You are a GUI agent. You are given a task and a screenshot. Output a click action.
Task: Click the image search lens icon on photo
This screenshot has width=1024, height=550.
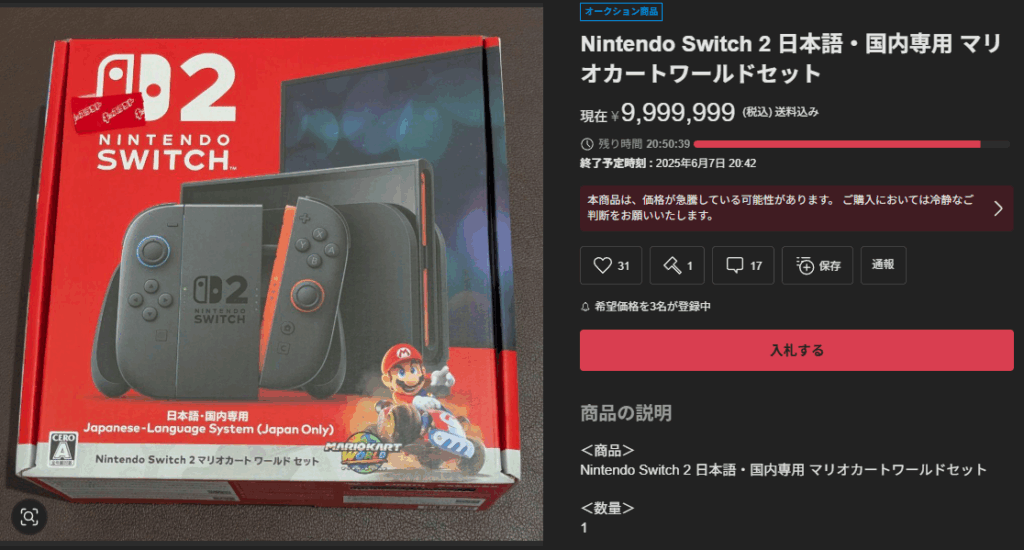(x=29, y=517)
